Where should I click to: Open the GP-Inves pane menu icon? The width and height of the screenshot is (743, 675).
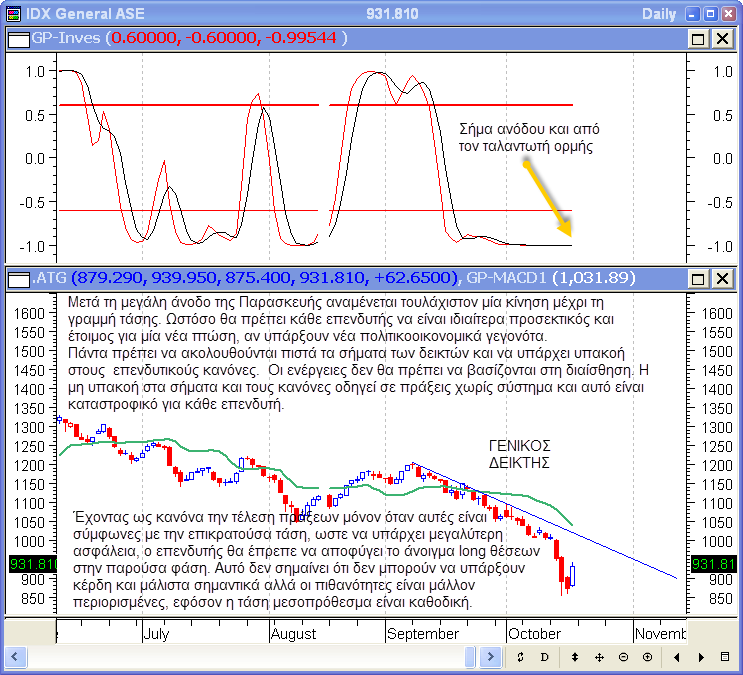pos(16,38)
